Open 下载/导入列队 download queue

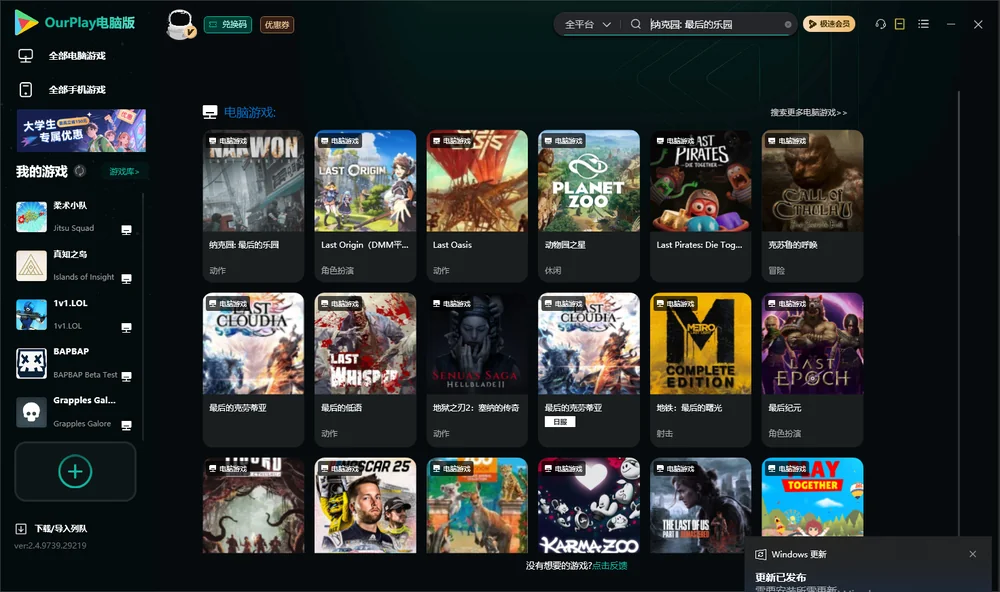click(x=51, y=528)
